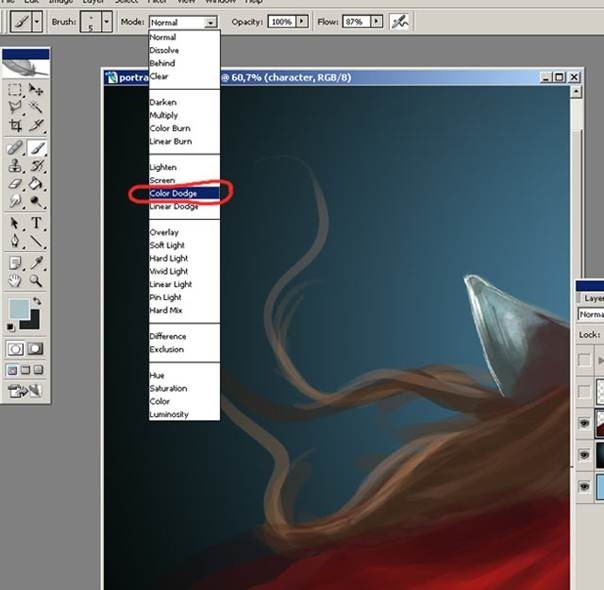Collapse the brush Mode dropdown
Screen dimensions: 604x590
[x=210, y=22]
